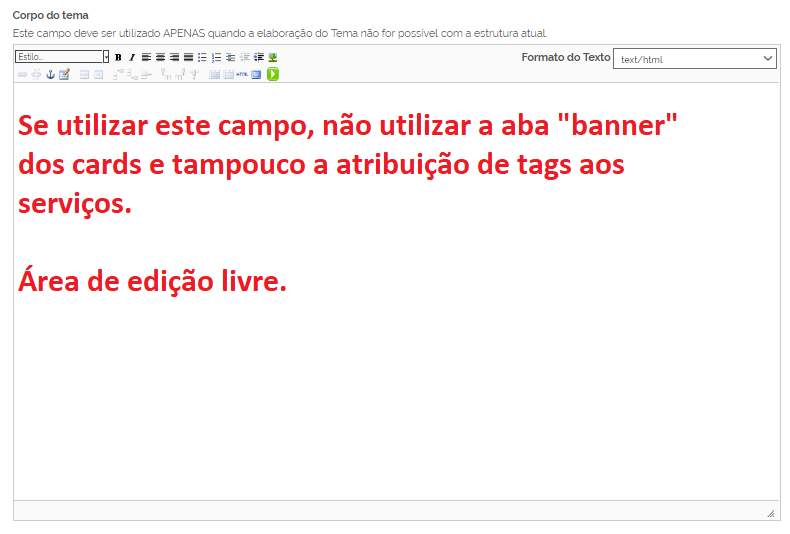Open the Estilo style dropdown
The height and width of the screenshot is (534, 790).
[x=62, y=56]
